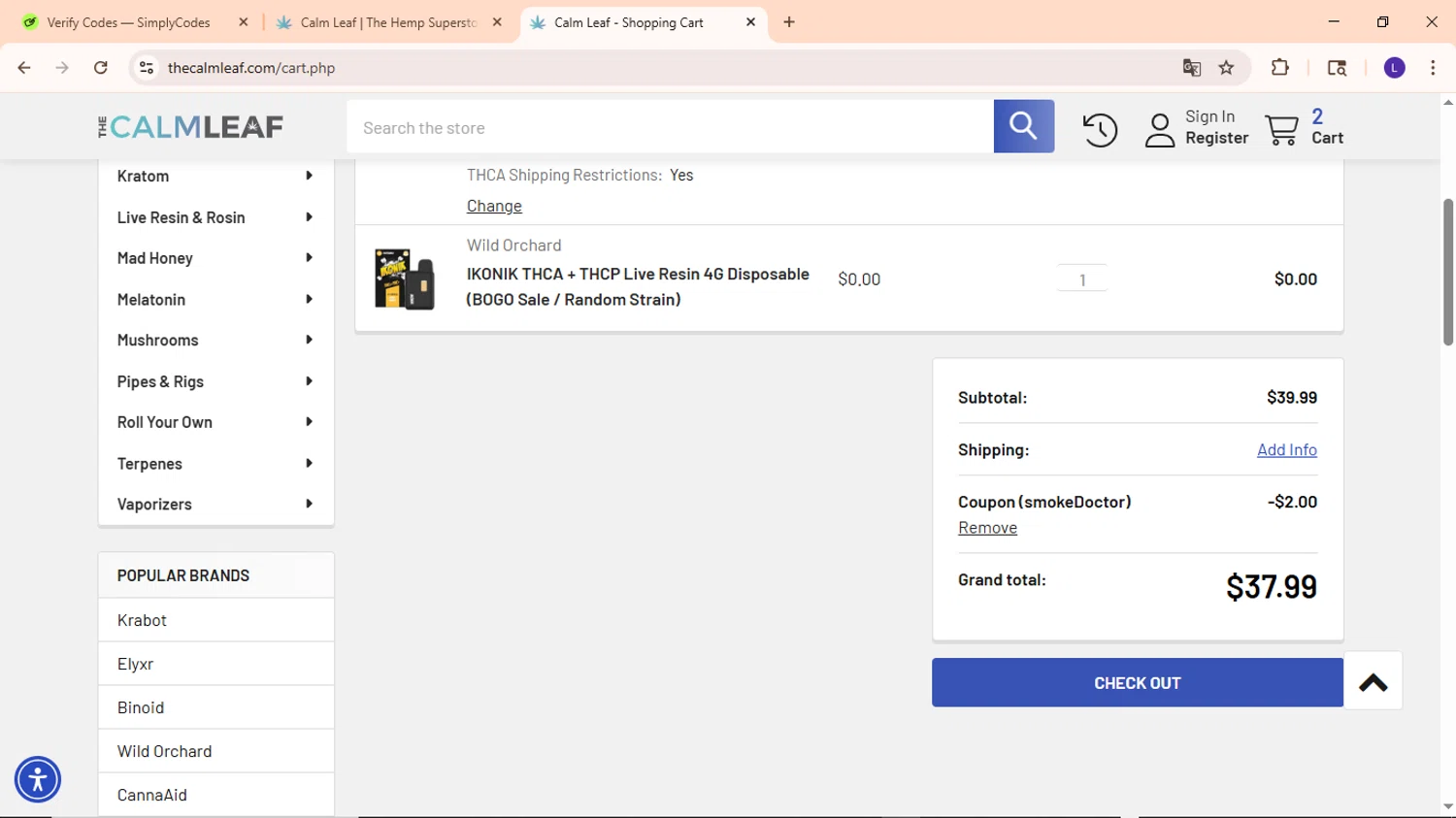Screen dimensions: 1456x818
Task: Click the page vertical scrollbar thumb
Action: pyautogui.click(x=1448, y=272)
